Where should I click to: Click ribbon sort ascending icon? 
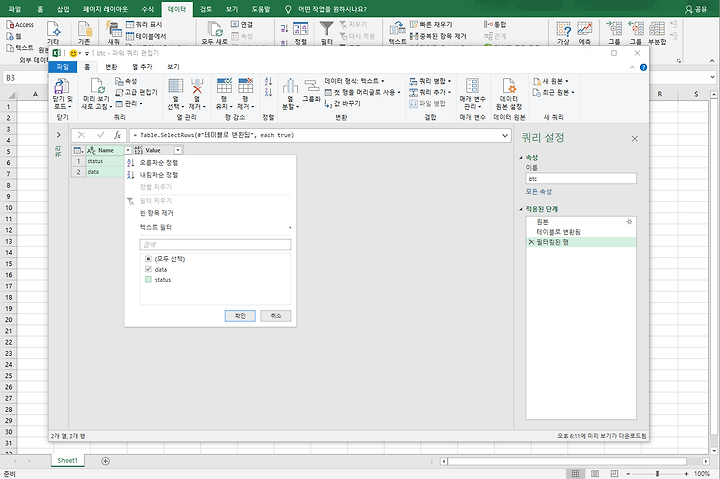269,81
